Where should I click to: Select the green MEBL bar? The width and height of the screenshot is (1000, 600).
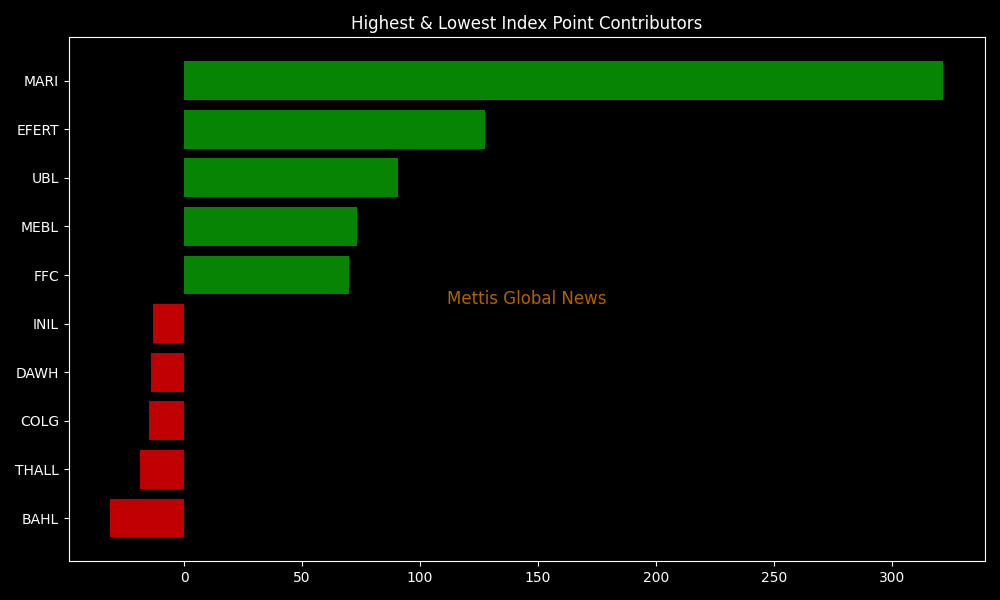[270, 227]
